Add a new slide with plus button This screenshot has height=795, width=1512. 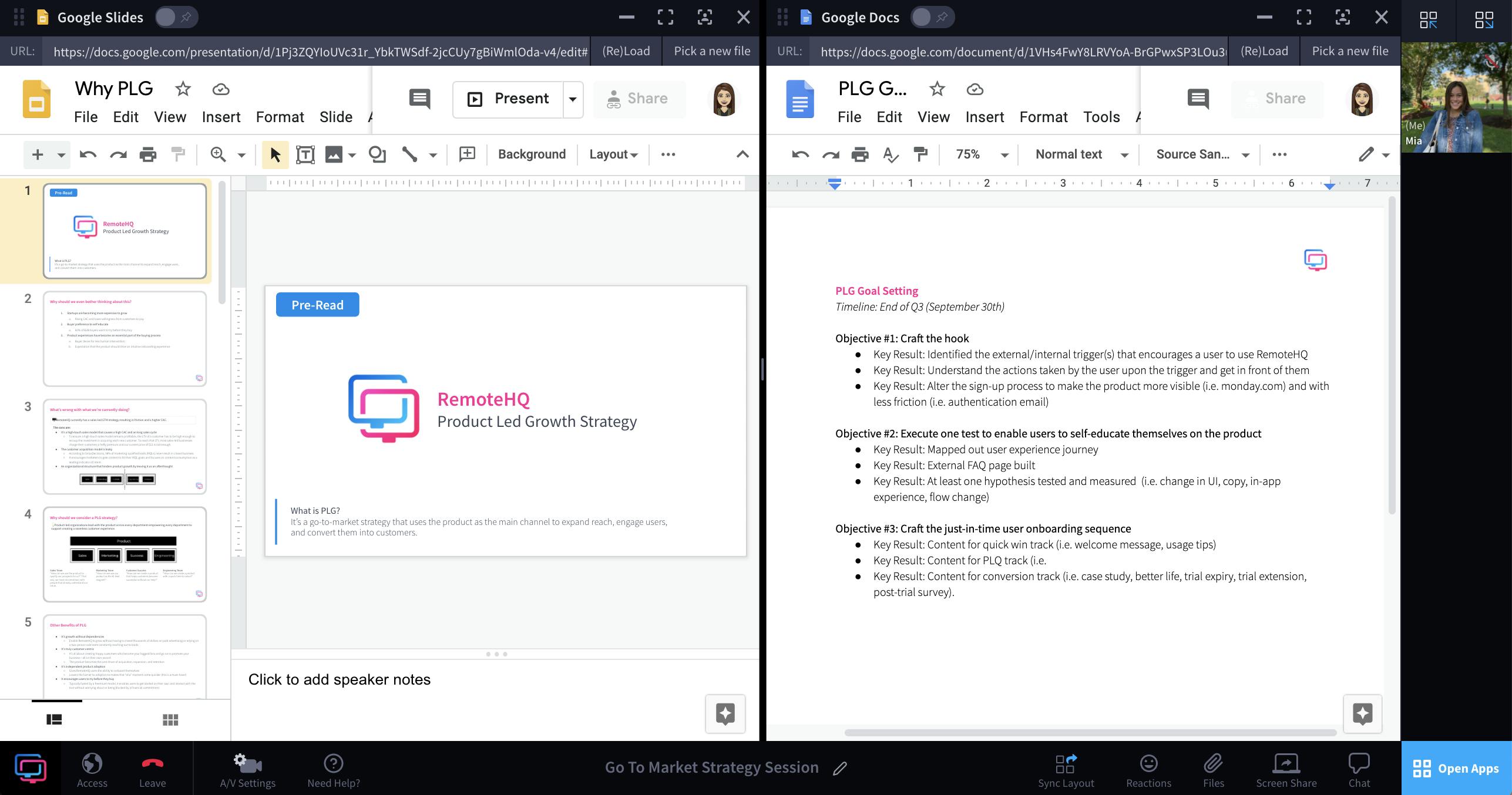(x=38, y=154)
